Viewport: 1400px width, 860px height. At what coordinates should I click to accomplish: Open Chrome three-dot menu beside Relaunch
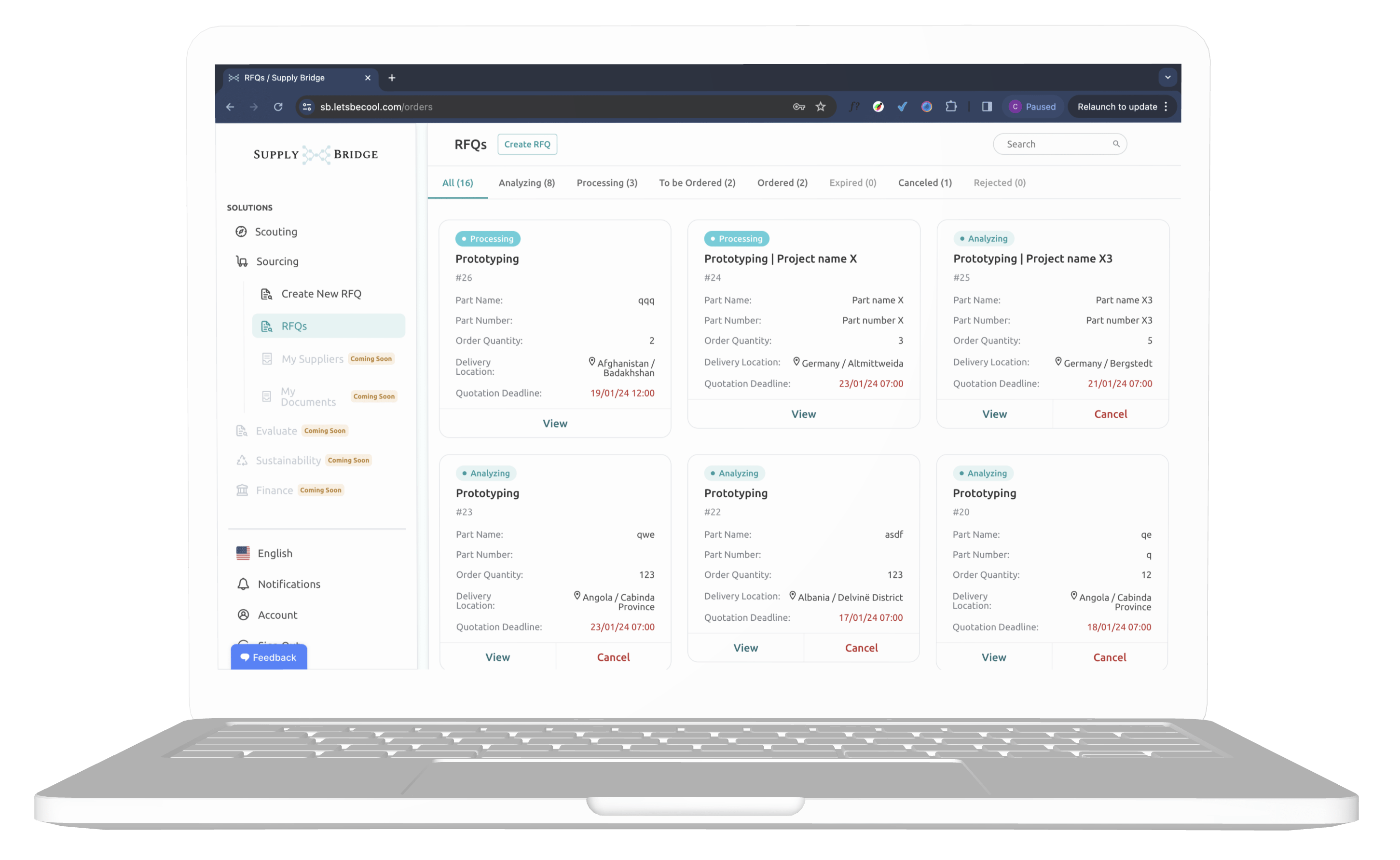tap(1166, 107)
